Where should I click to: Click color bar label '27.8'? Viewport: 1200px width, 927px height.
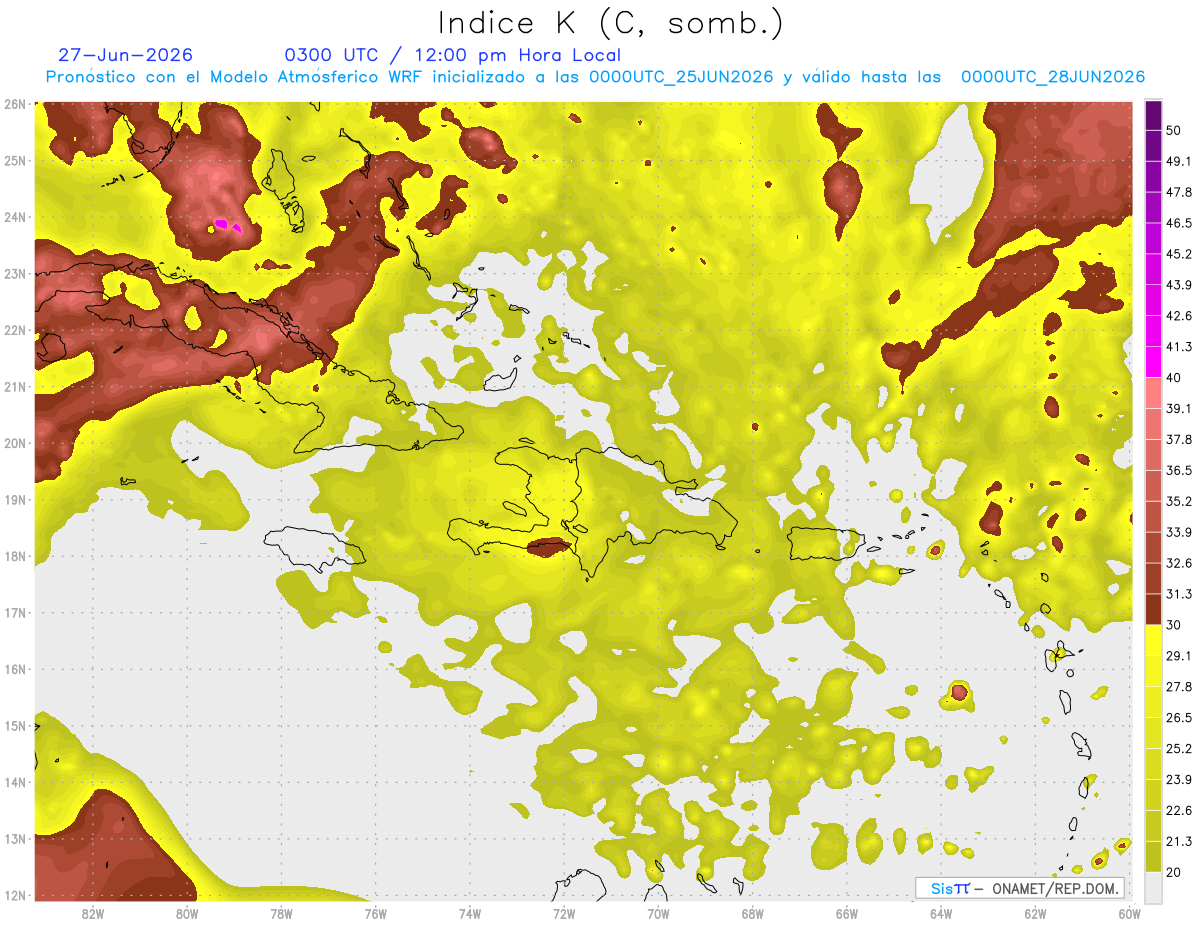click(1179, 687)
